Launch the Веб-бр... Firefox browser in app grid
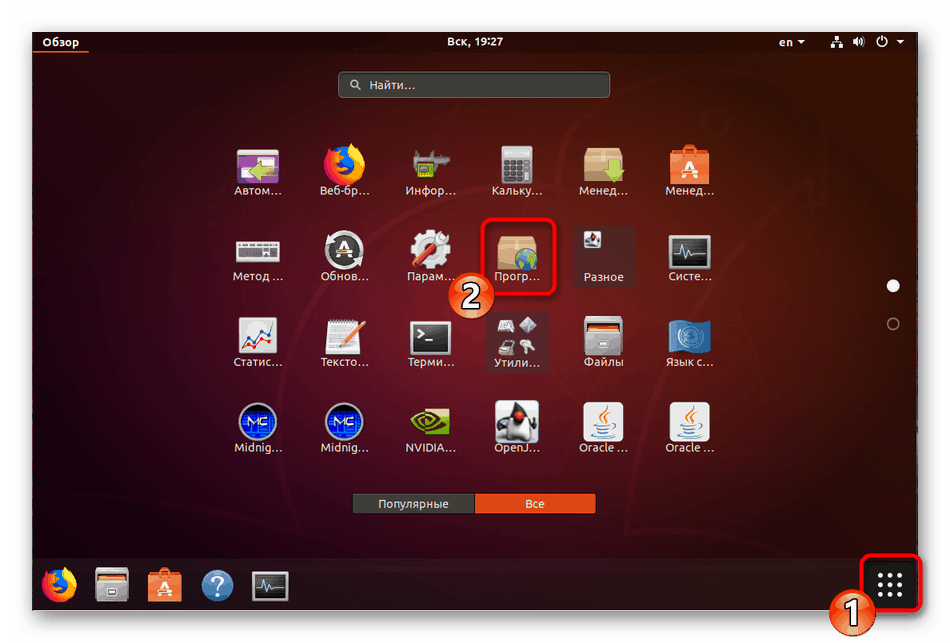 344,172
